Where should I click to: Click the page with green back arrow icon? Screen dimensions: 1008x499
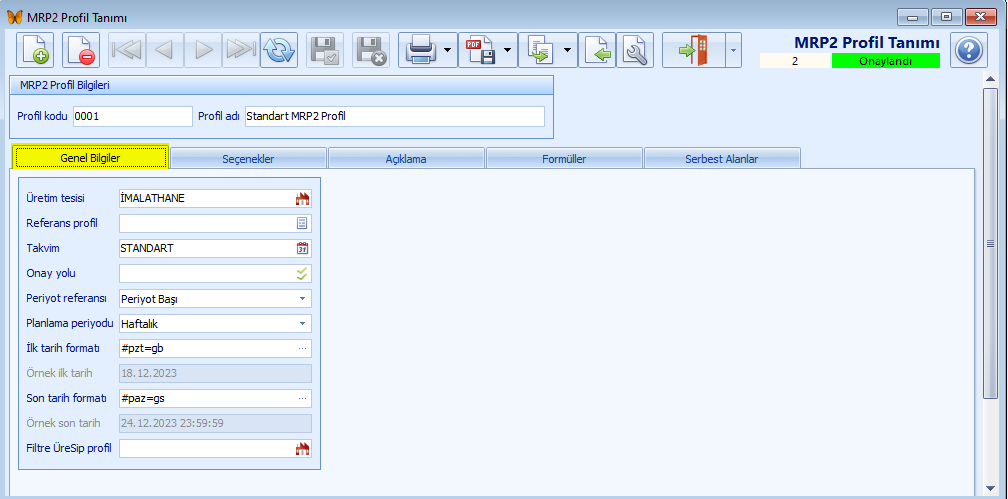(x=597, y=50)
